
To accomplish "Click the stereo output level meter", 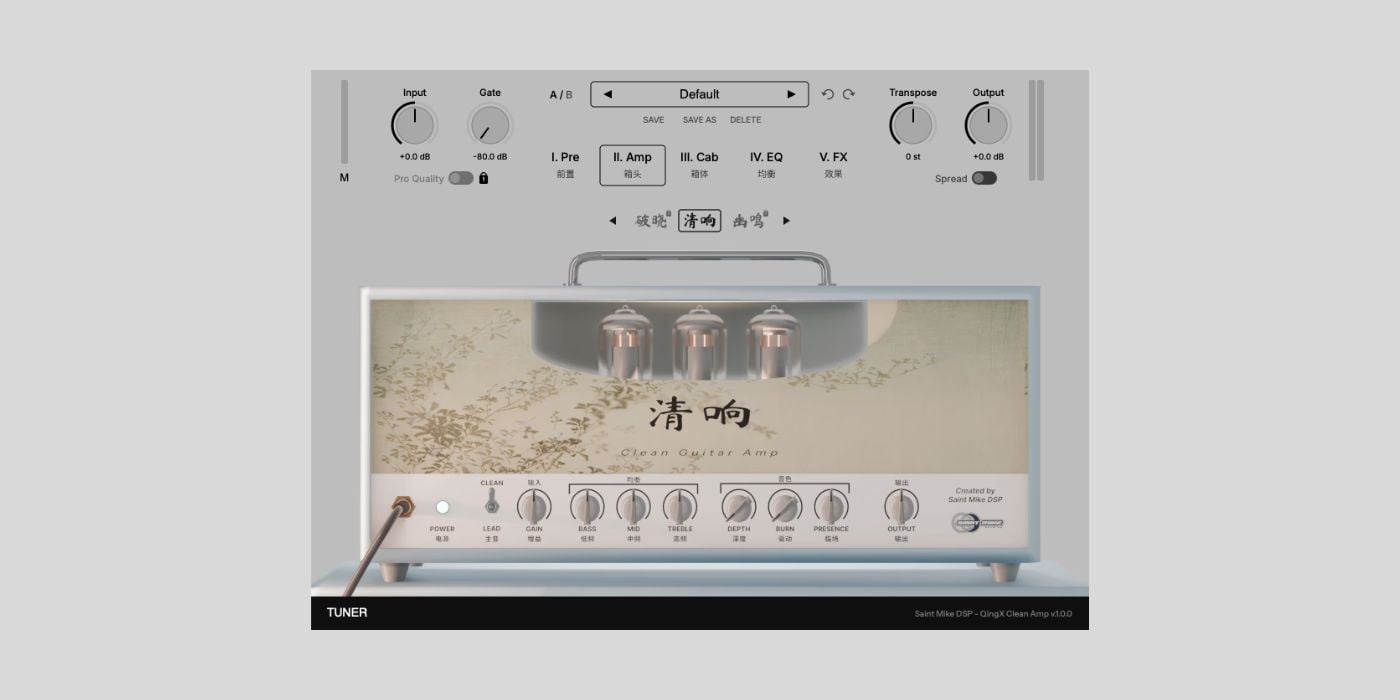I will tap(1036, 130).
